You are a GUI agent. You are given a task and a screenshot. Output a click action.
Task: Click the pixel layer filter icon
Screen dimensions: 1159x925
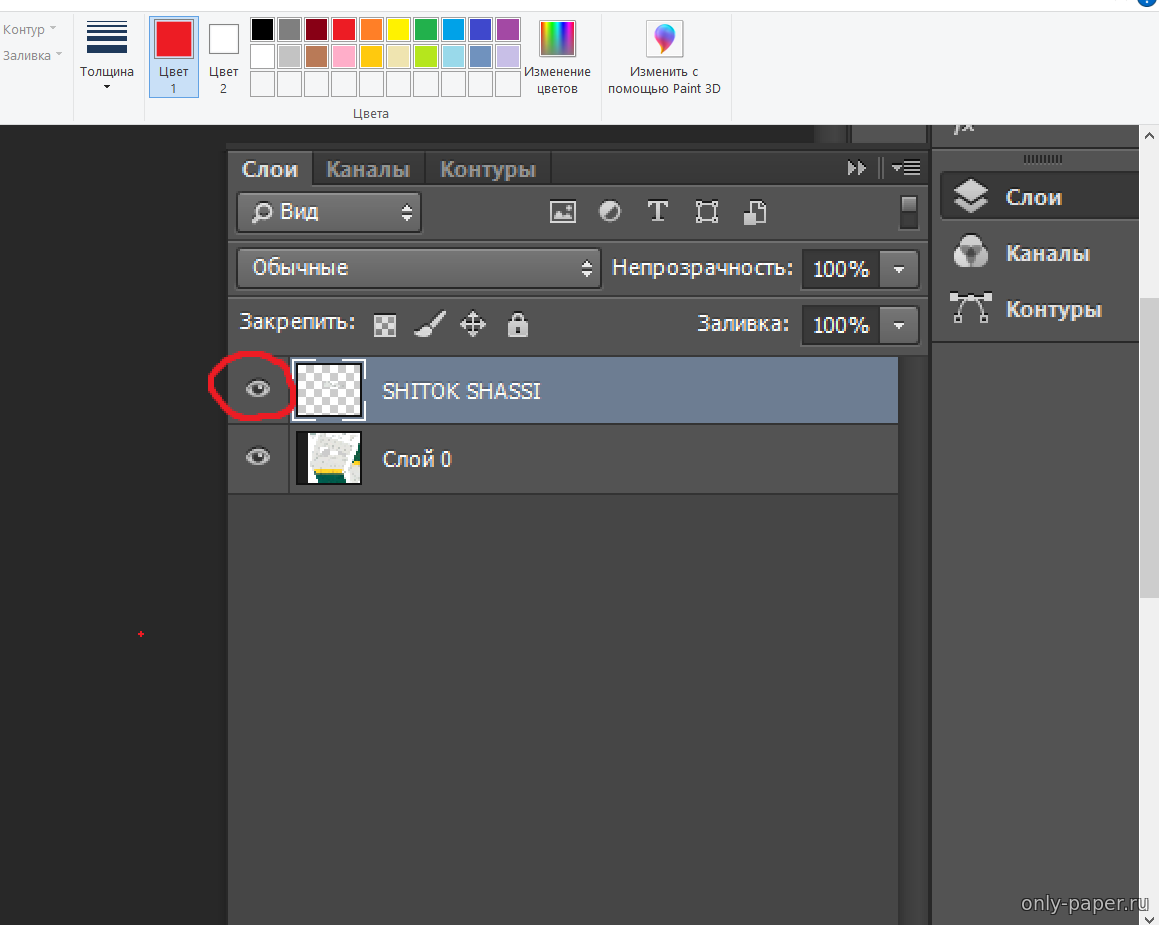click(563, 212)
